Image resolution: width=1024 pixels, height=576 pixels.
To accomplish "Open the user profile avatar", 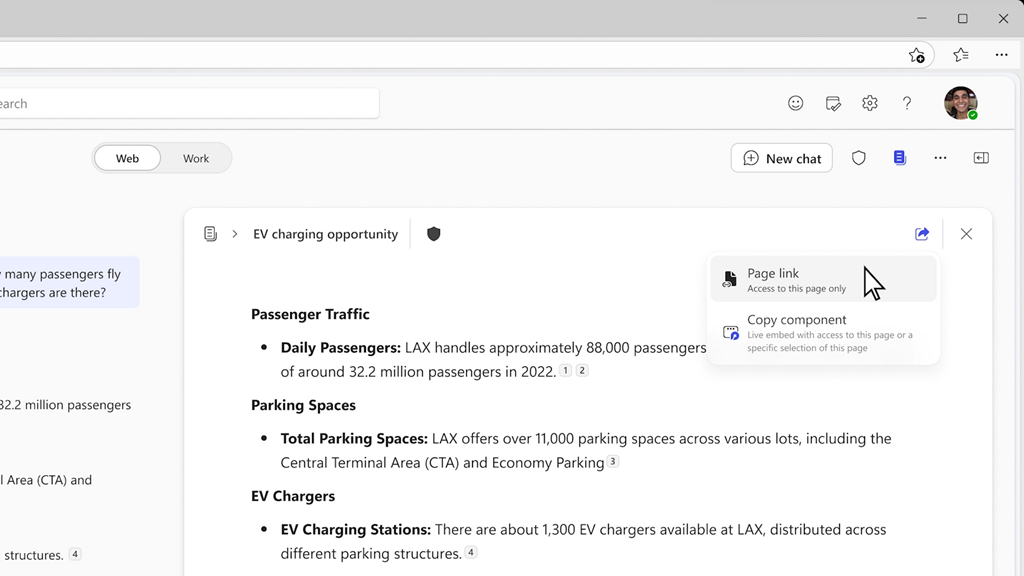I will (960, 103).
